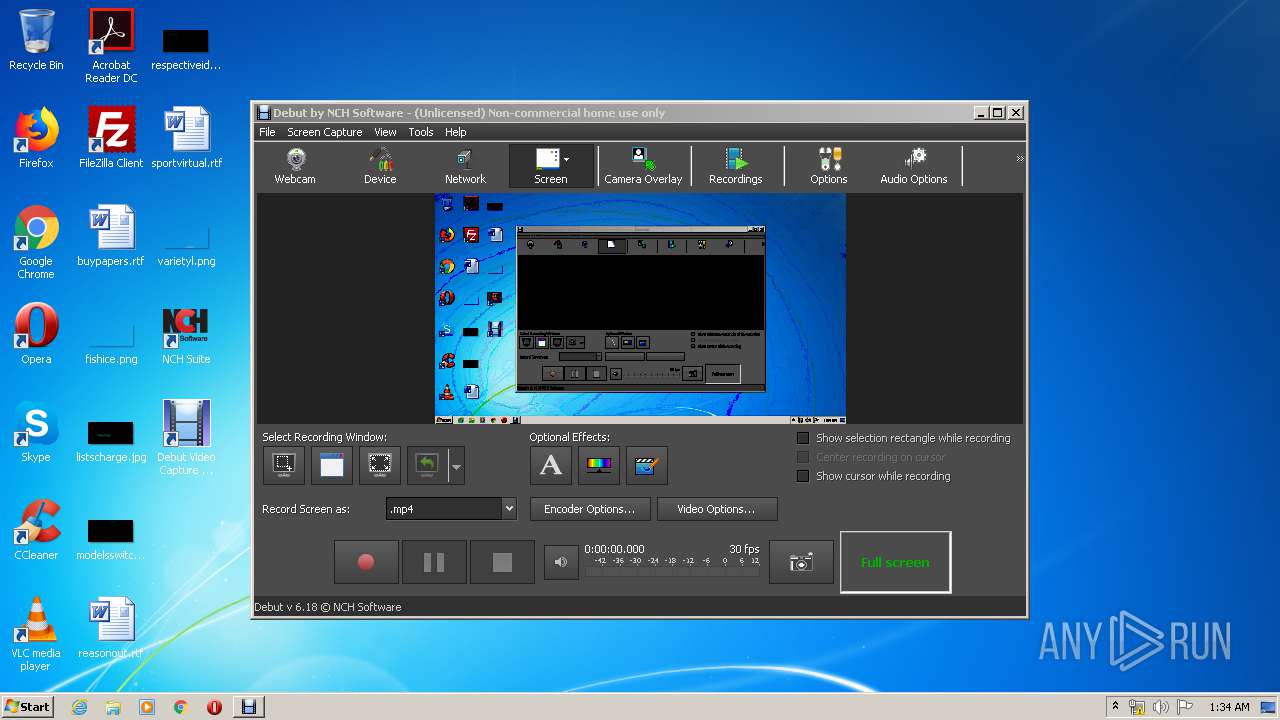Select the FileZilla Client desktop icon

111,138
